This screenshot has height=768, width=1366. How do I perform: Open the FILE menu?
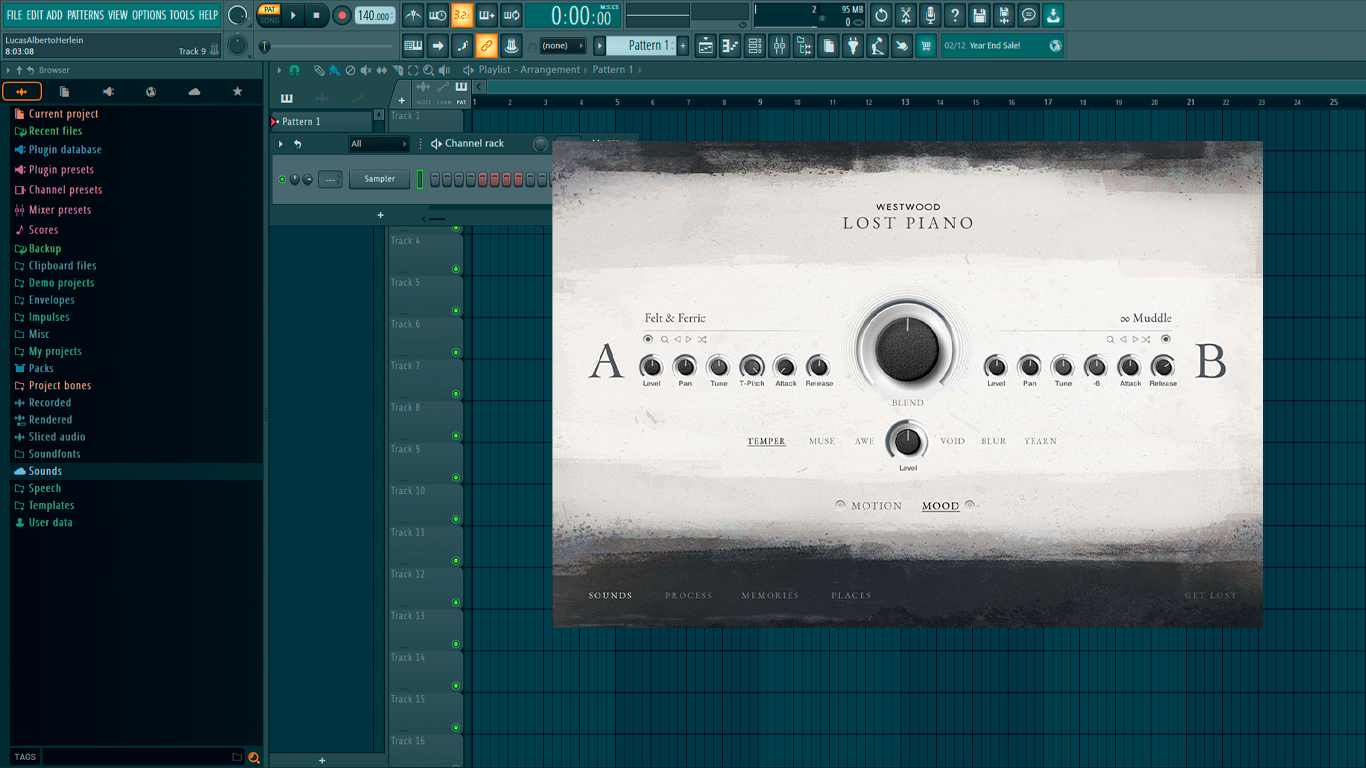(x=14, y=15)
